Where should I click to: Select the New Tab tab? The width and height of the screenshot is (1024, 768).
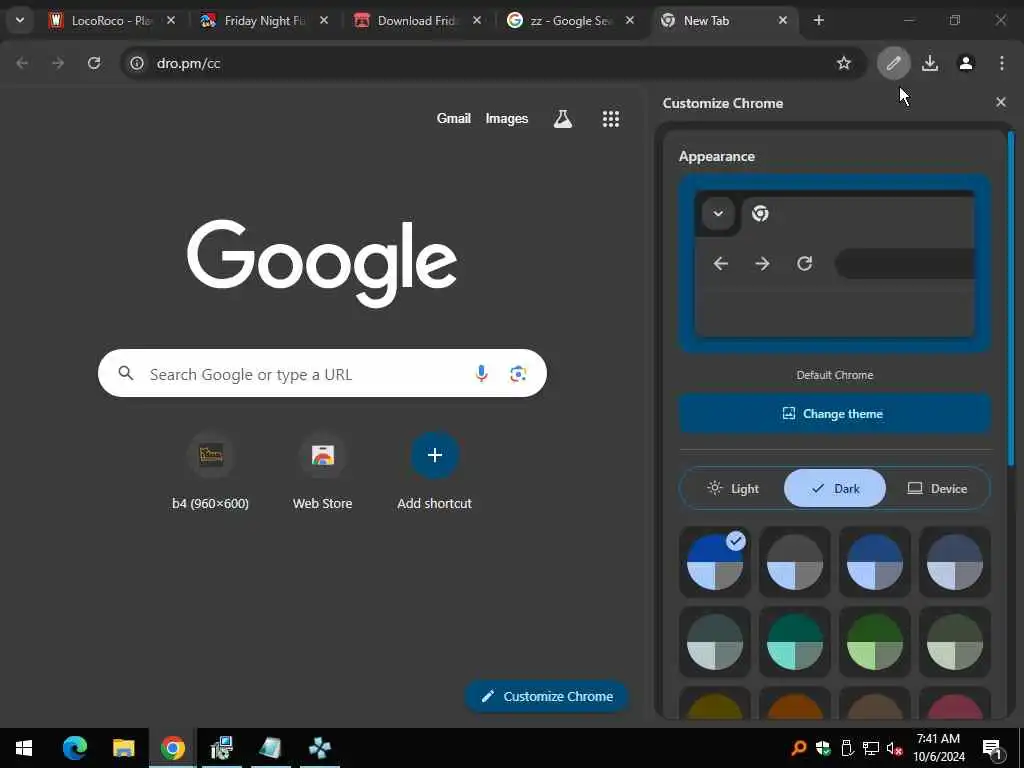[x=724, y=21]
